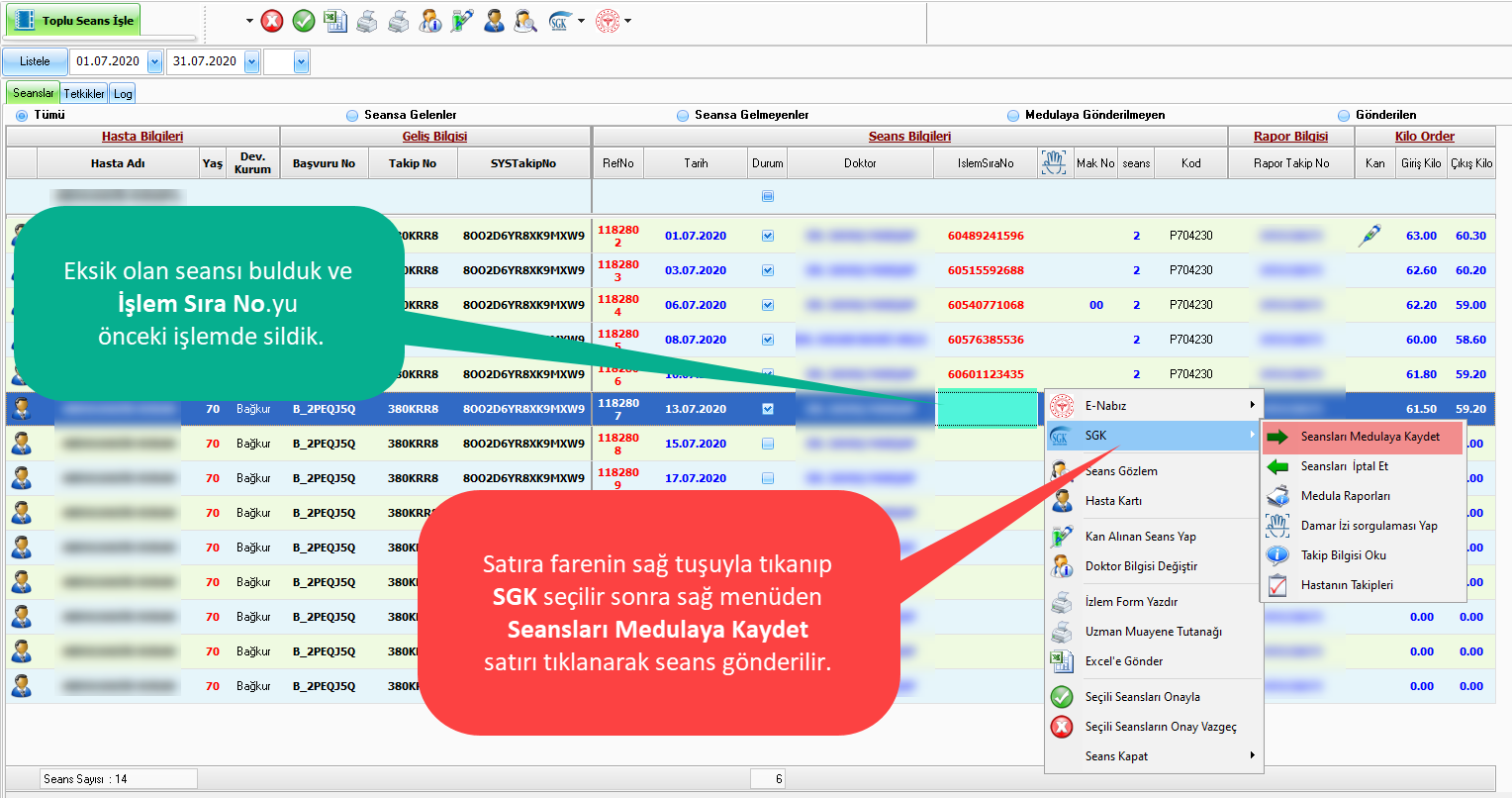The width and height of the screenshot is (1512, 798).
Task: Click IslemSiraNo 60489241596 cell
Action: [986, 236]
